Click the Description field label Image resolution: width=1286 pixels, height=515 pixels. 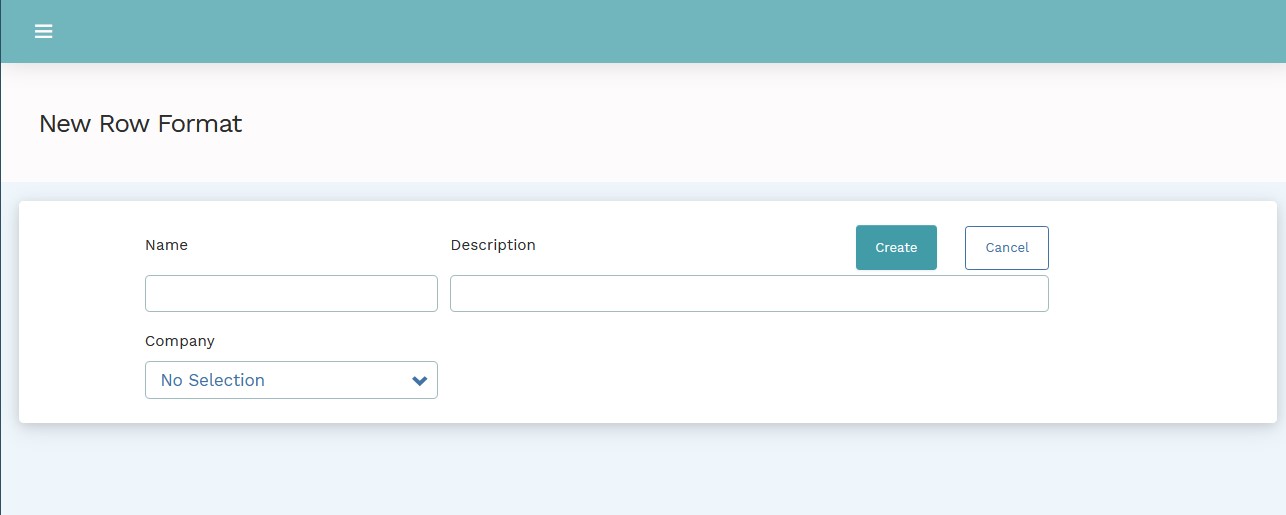[493, 245]
